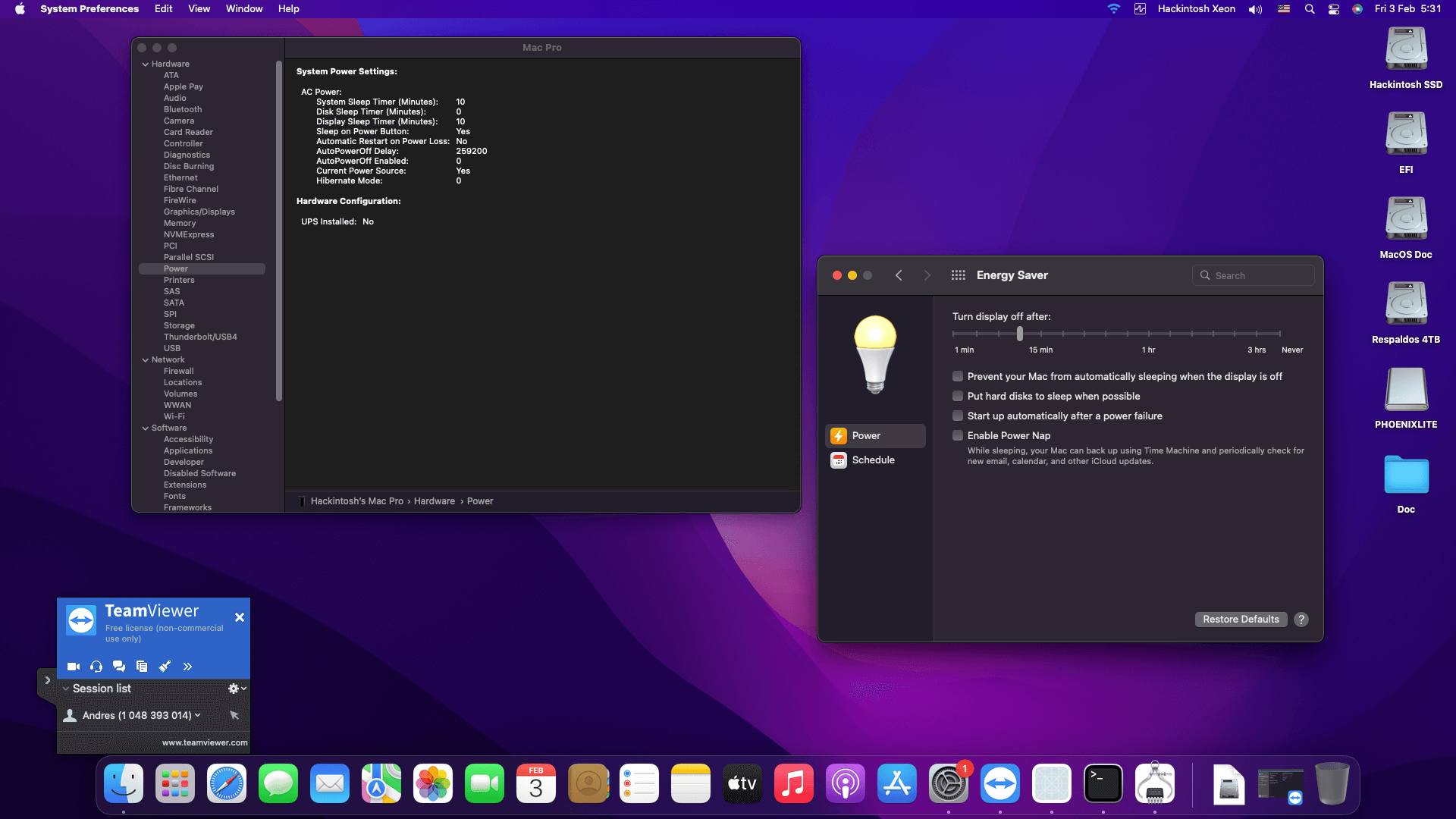Screen dimensions: 1456x819
Task: Click the TeamViewer double-arrow more icon
Action: tap(187, 667)
